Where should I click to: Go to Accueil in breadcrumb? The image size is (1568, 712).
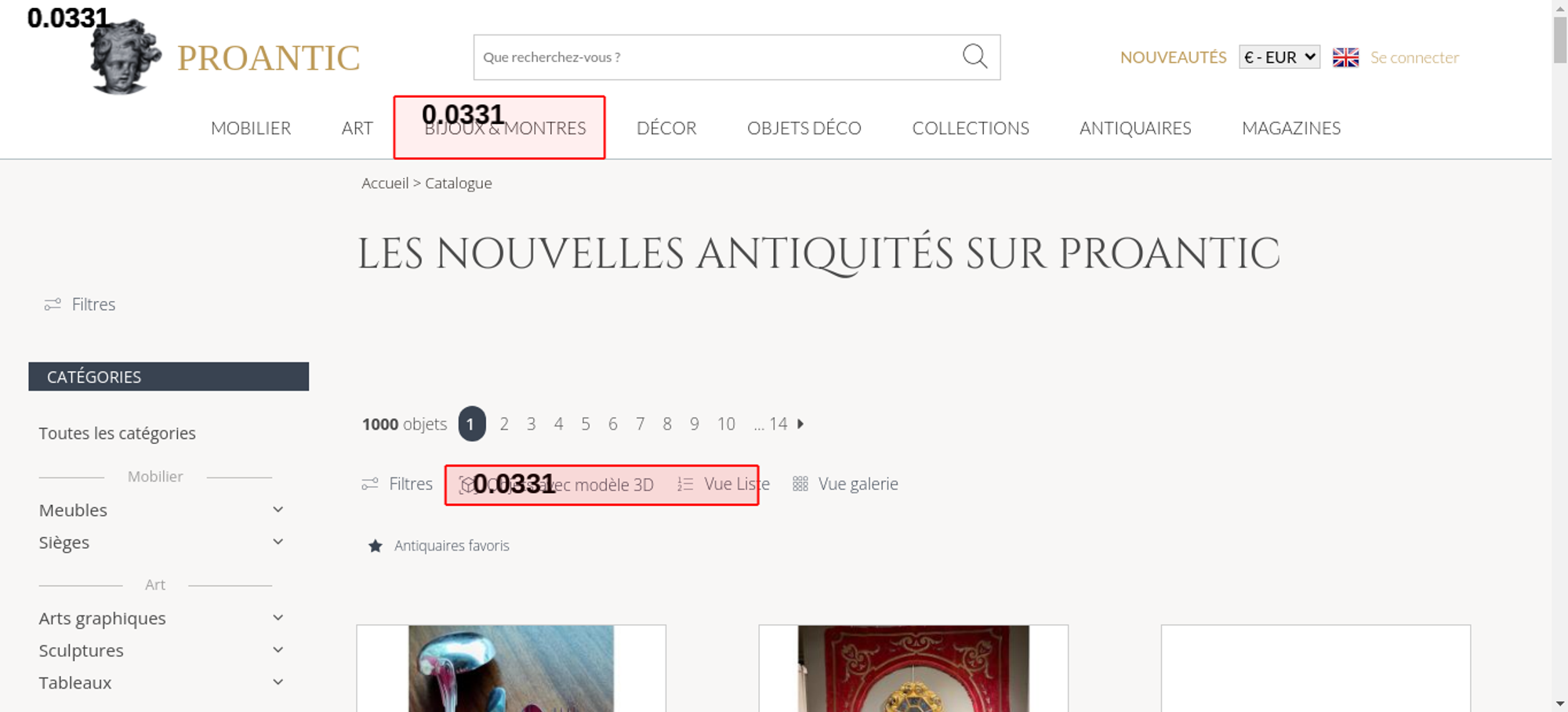(385, 183)
